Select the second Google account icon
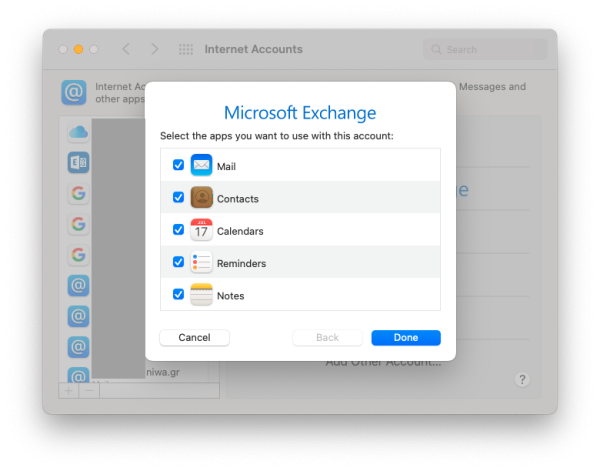The height and width of the screenshot is (471, 600). click(78, 224)
